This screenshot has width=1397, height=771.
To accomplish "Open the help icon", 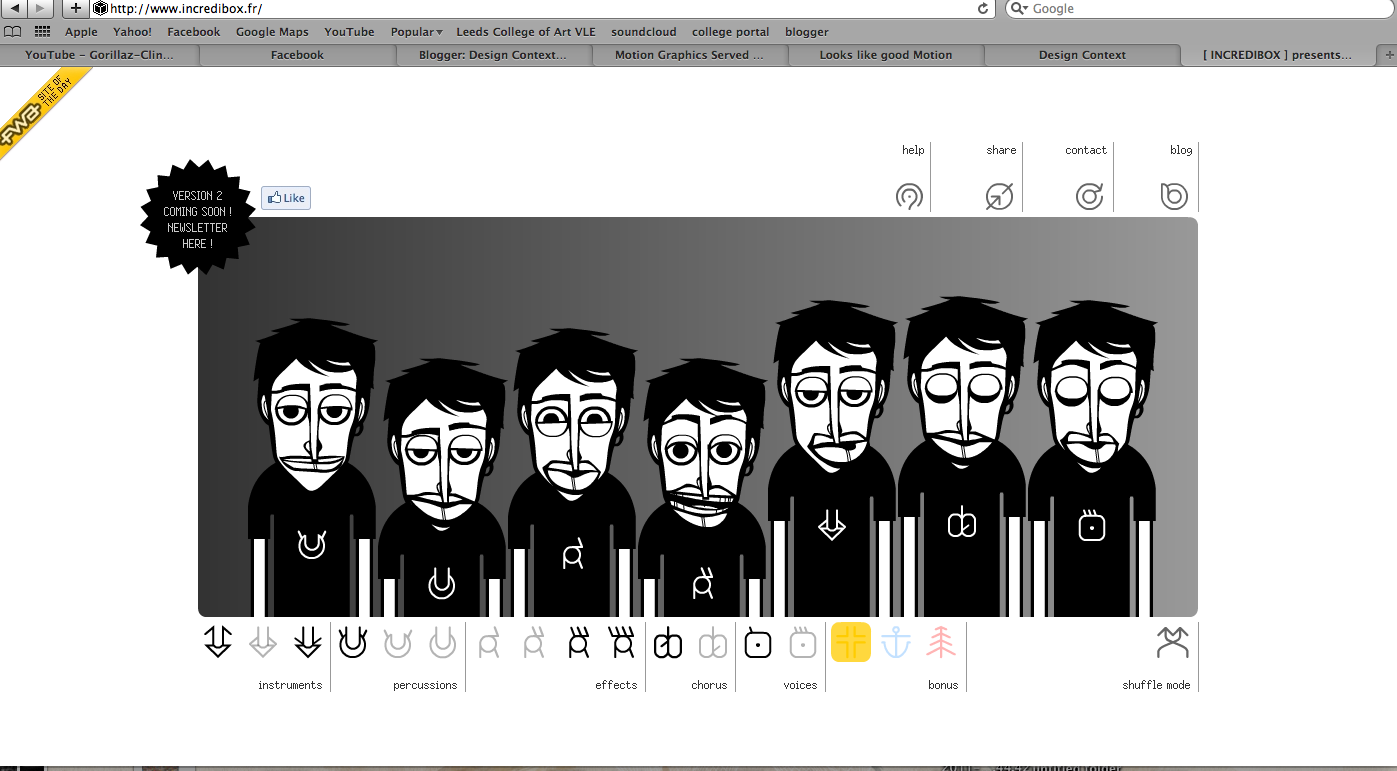I will (909, 197).
